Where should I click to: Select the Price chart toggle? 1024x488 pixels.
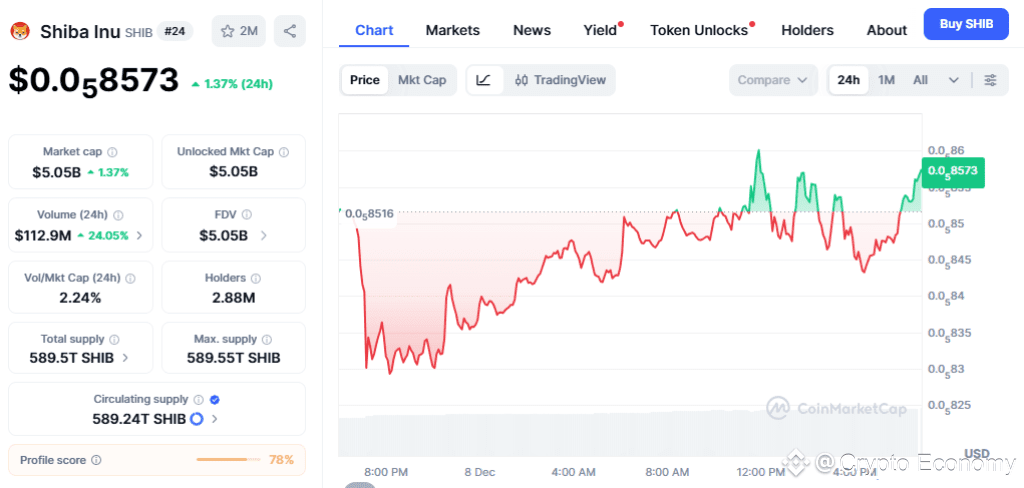click(365, 80)
